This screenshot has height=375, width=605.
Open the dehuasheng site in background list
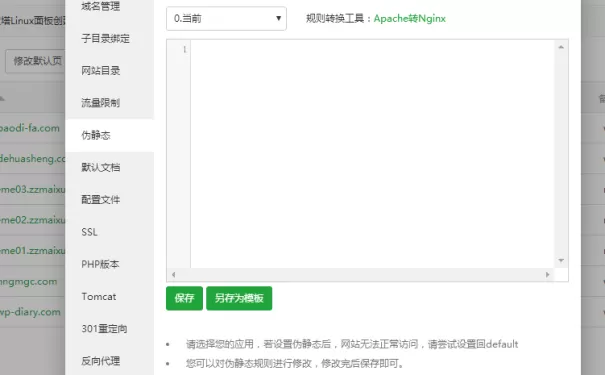coord(32,159)
